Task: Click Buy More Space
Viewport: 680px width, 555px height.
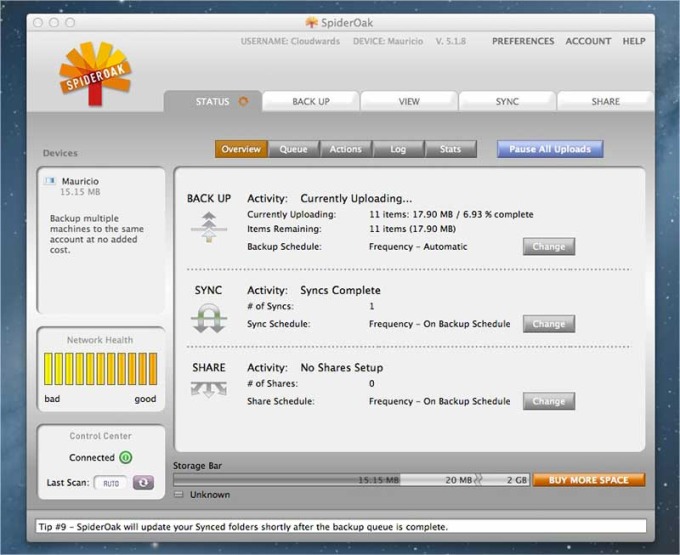Action: click(x=589, y=480)
